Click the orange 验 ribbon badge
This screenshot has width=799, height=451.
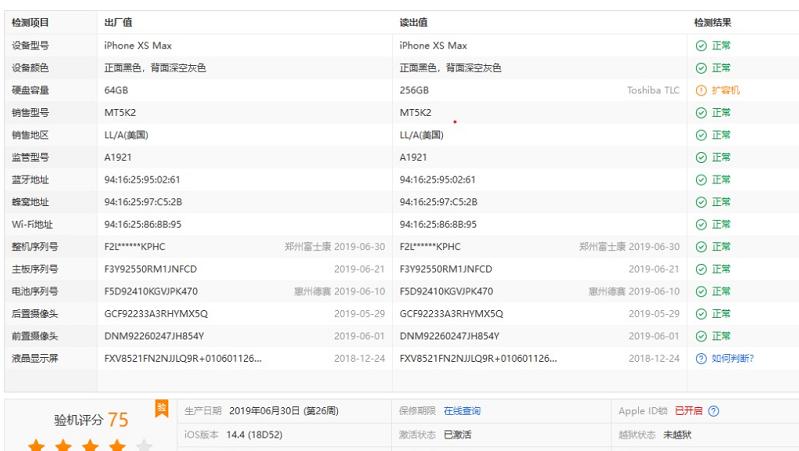pos(162,408)
